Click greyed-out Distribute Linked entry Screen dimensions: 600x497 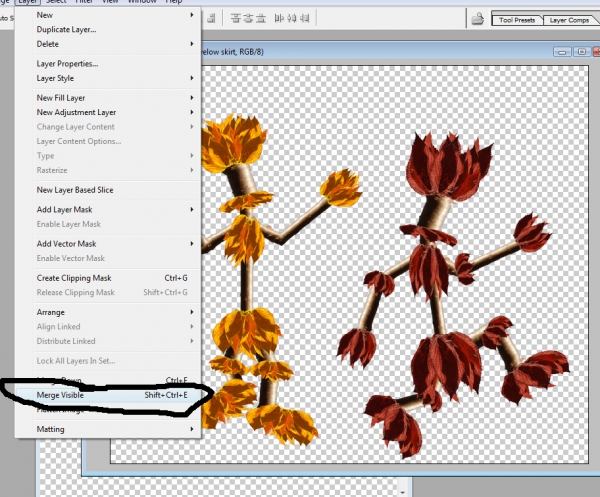pyautogui.click(x=108, y=341)
